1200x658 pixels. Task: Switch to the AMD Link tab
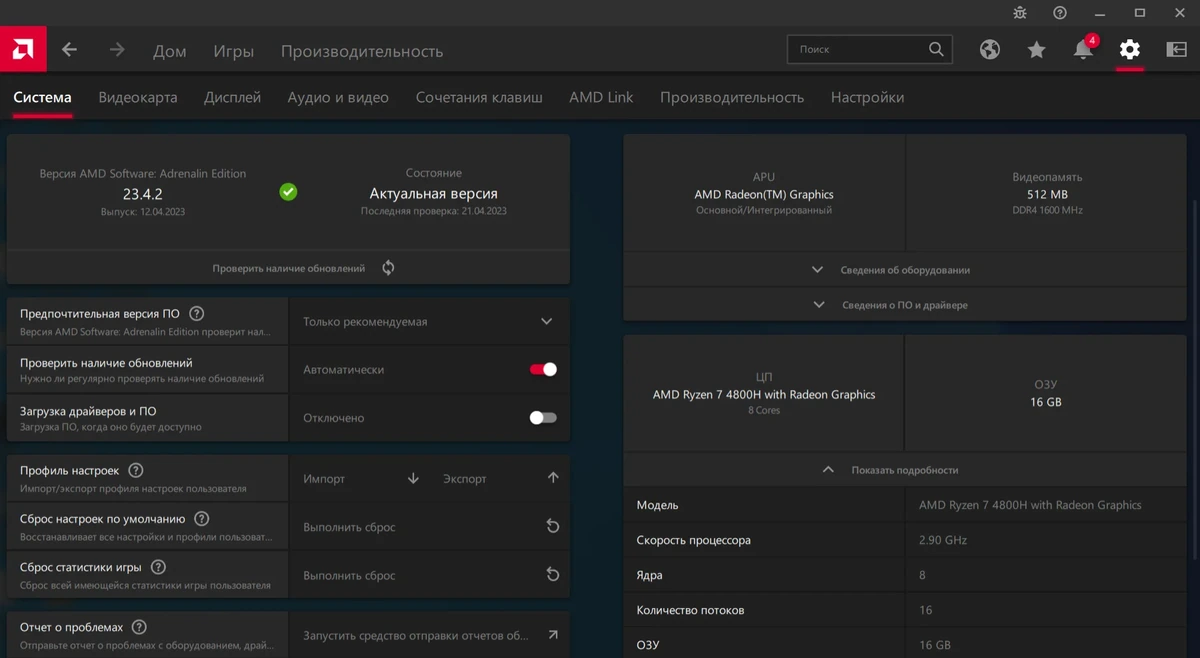(x=601, y=97)
